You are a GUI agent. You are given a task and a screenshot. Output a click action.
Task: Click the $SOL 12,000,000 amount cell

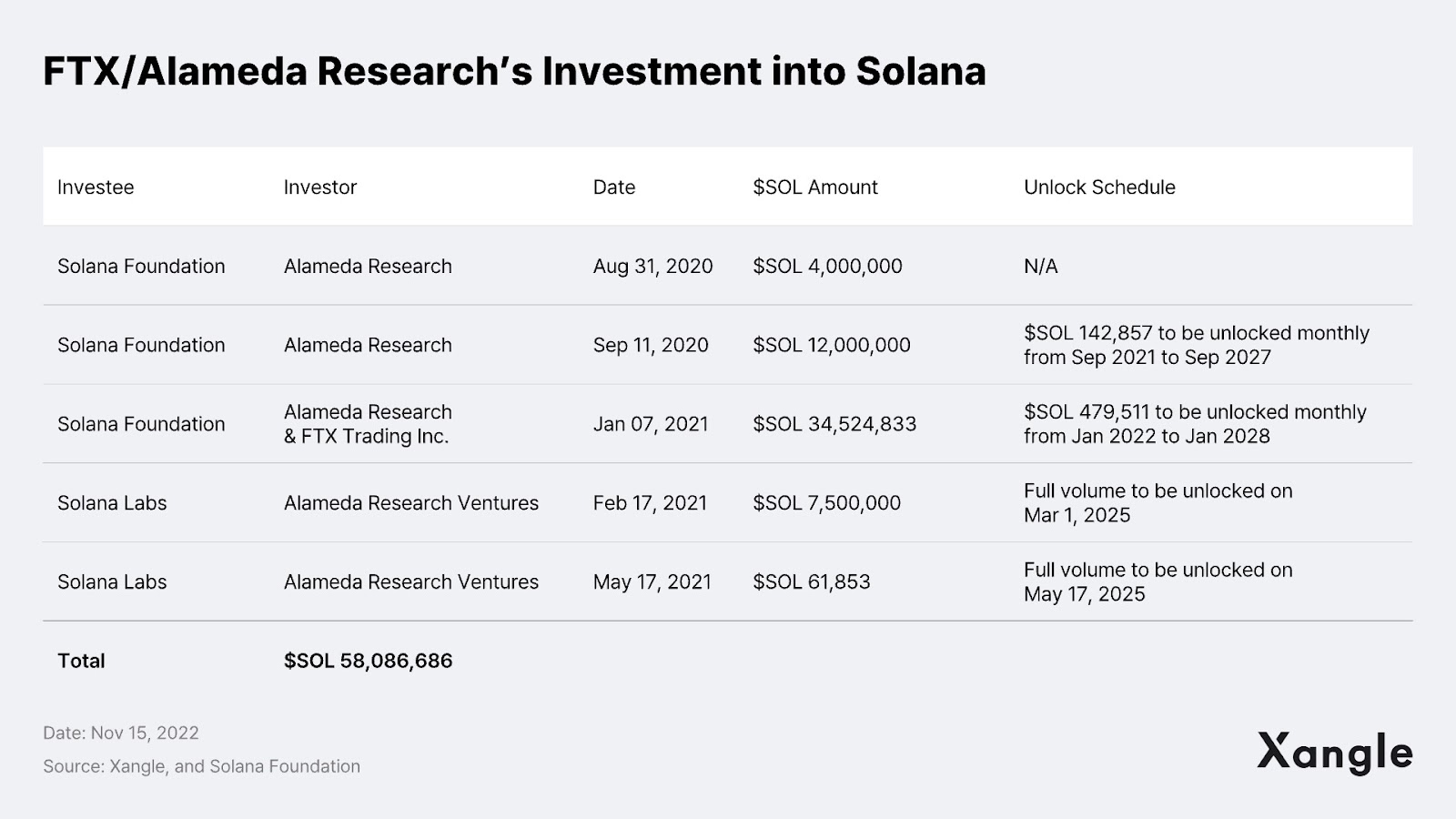831,346
